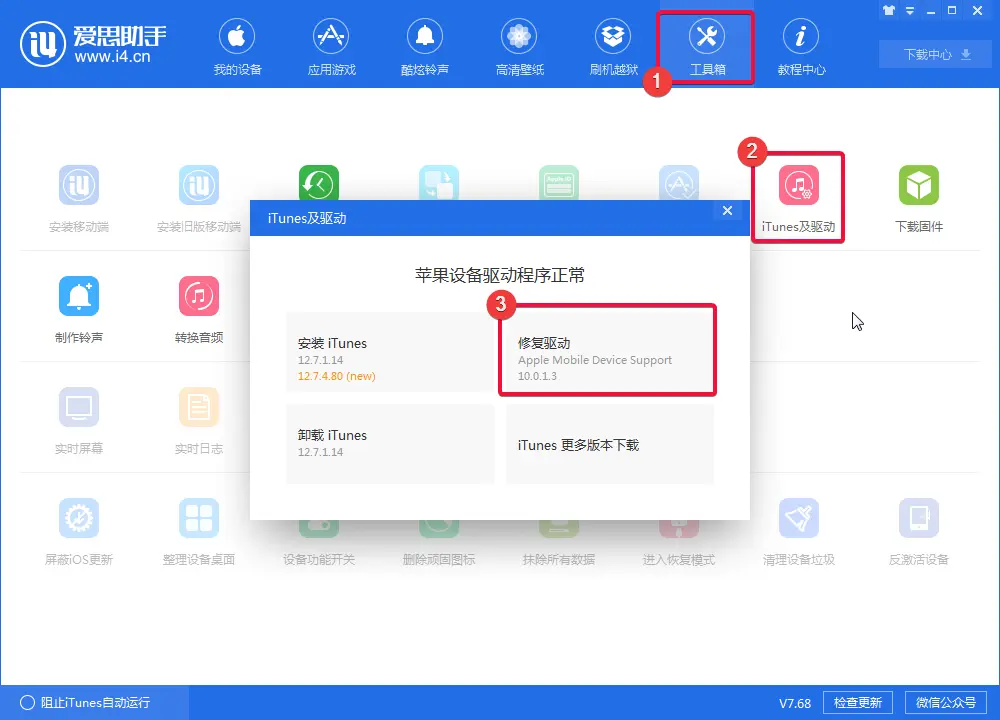Image resolution: width=1000 pixels, height=720 pixels.
Task: Open the 刷机越狱 flash and jailbreak section
Action: pos(613,45)
